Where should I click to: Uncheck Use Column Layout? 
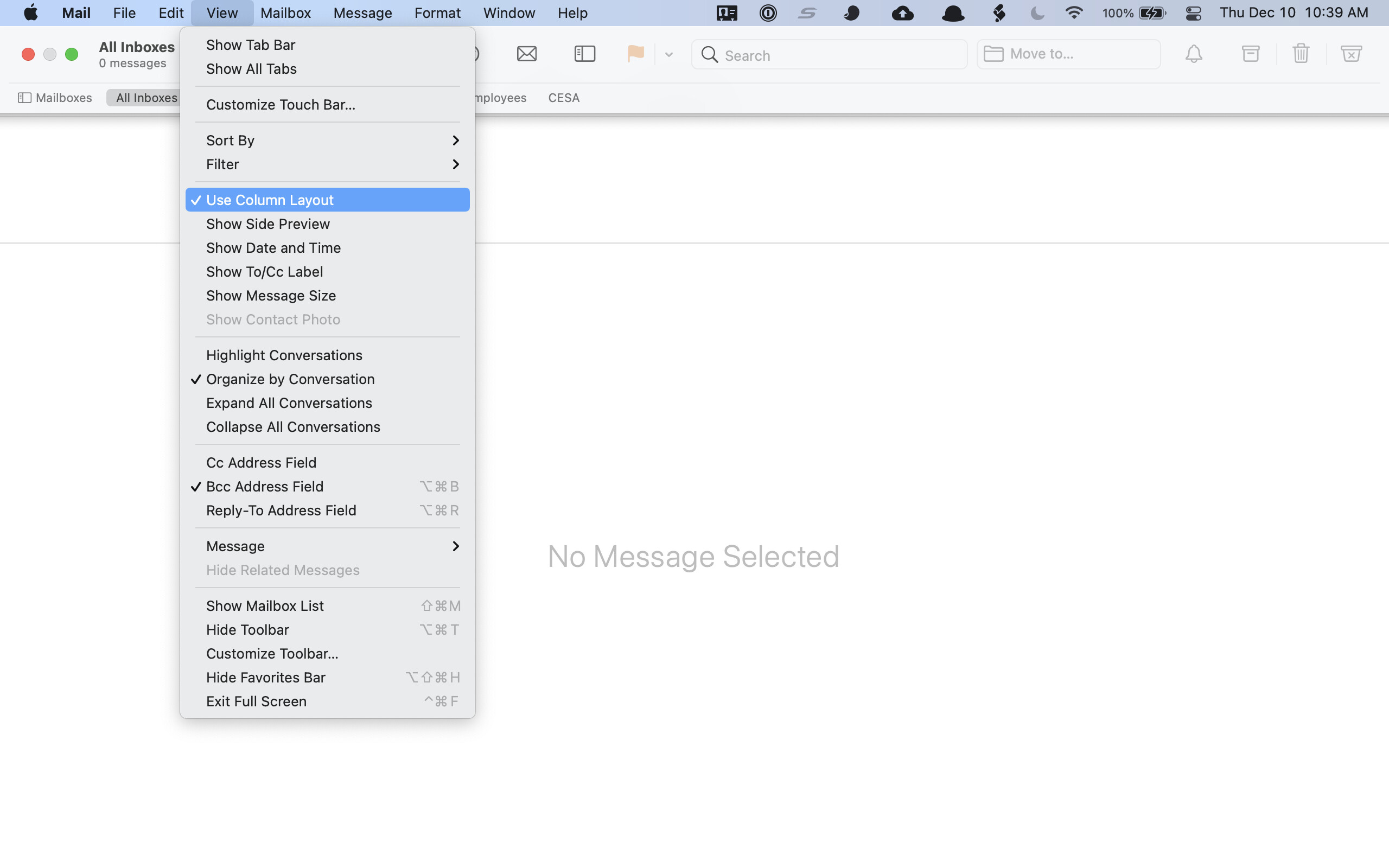(x=270, y=200)
